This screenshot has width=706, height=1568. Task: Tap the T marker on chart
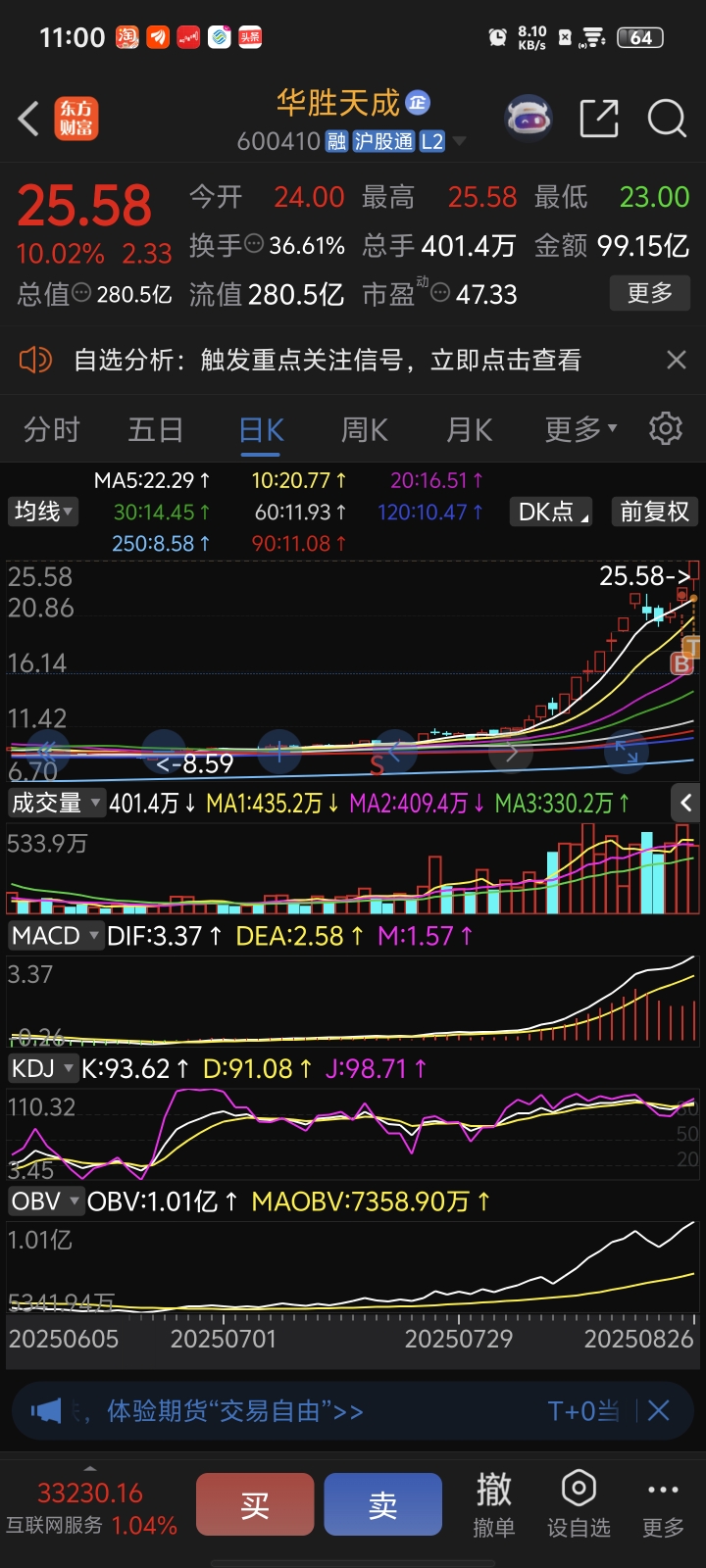click(691, 646)
